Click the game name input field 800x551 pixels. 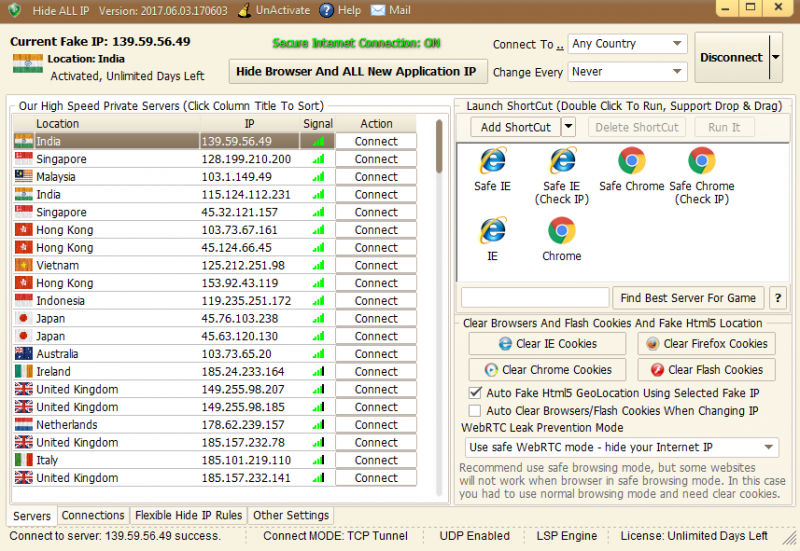(x=535, y=297)
